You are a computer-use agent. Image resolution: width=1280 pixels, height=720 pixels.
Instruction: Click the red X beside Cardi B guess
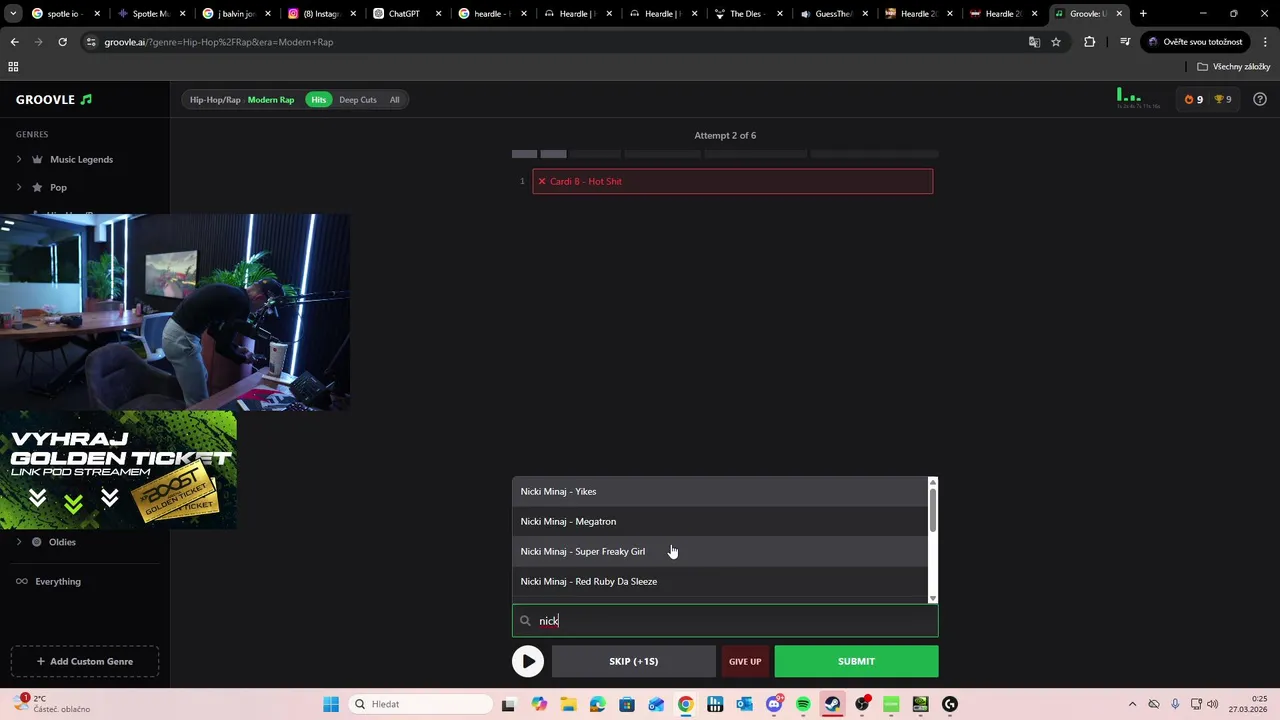pyautogui.click(x=542, y=181)
